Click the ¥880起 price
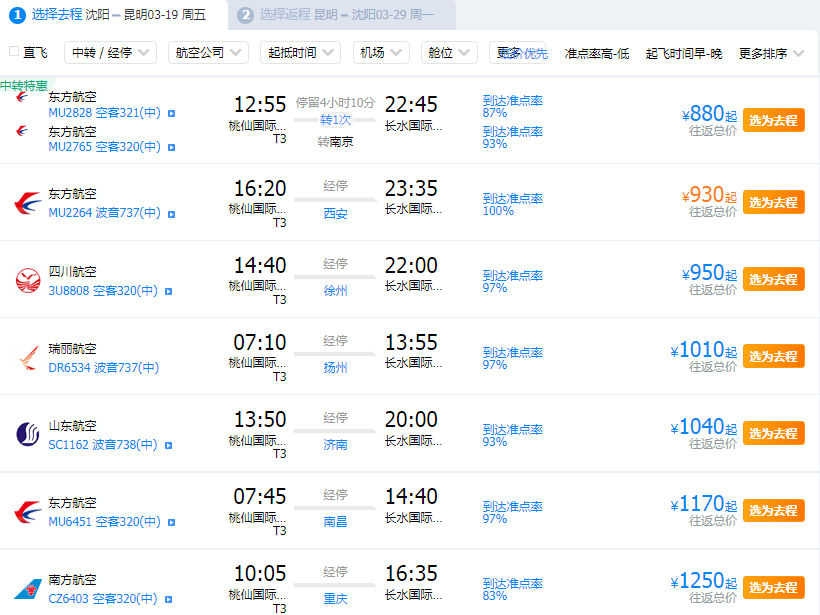The height and width of the screenshot is (615, 820). (x=710, y=114)
